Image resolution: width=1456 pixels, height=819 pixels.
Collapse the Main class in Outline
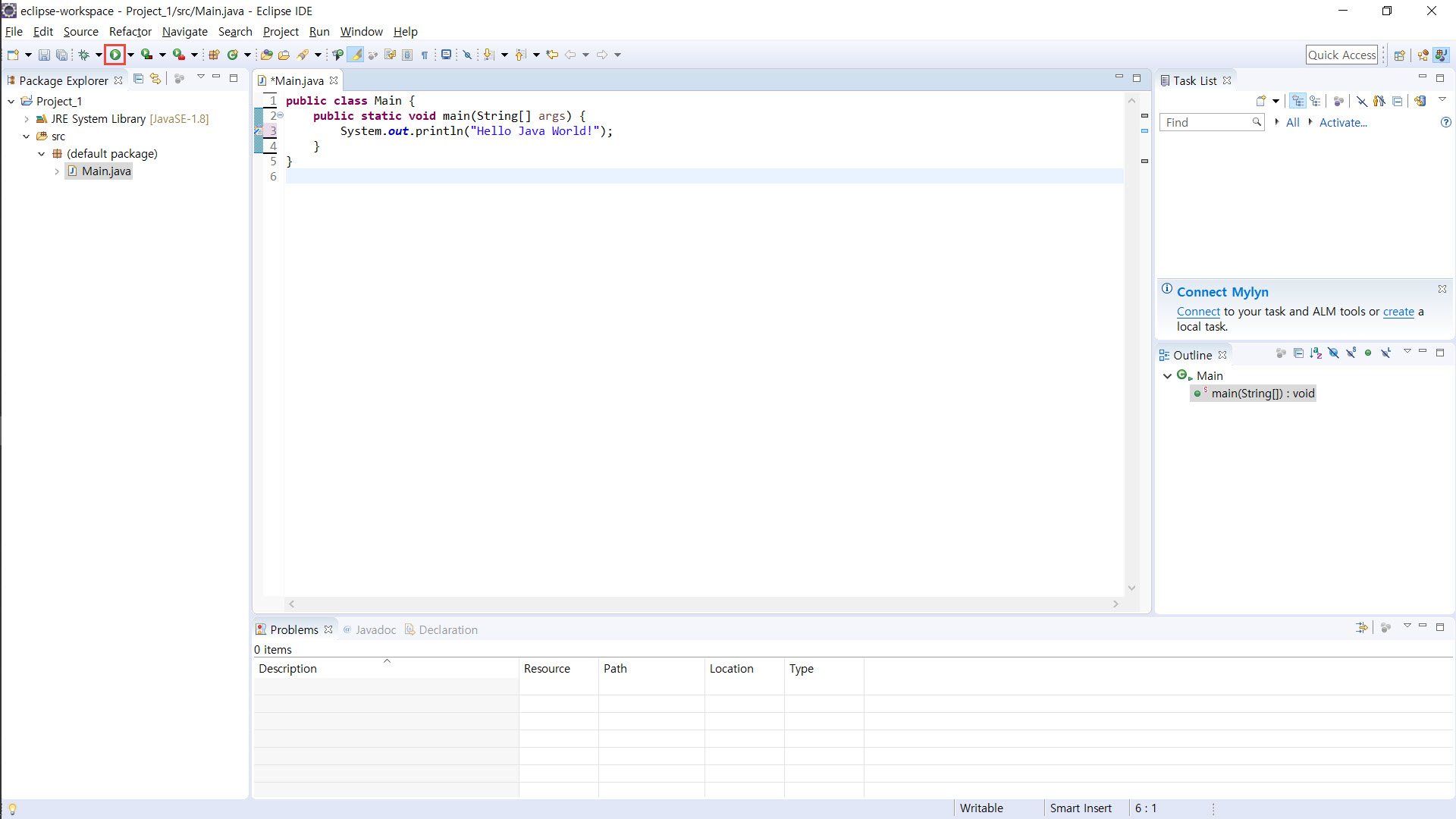point(1168,376)
